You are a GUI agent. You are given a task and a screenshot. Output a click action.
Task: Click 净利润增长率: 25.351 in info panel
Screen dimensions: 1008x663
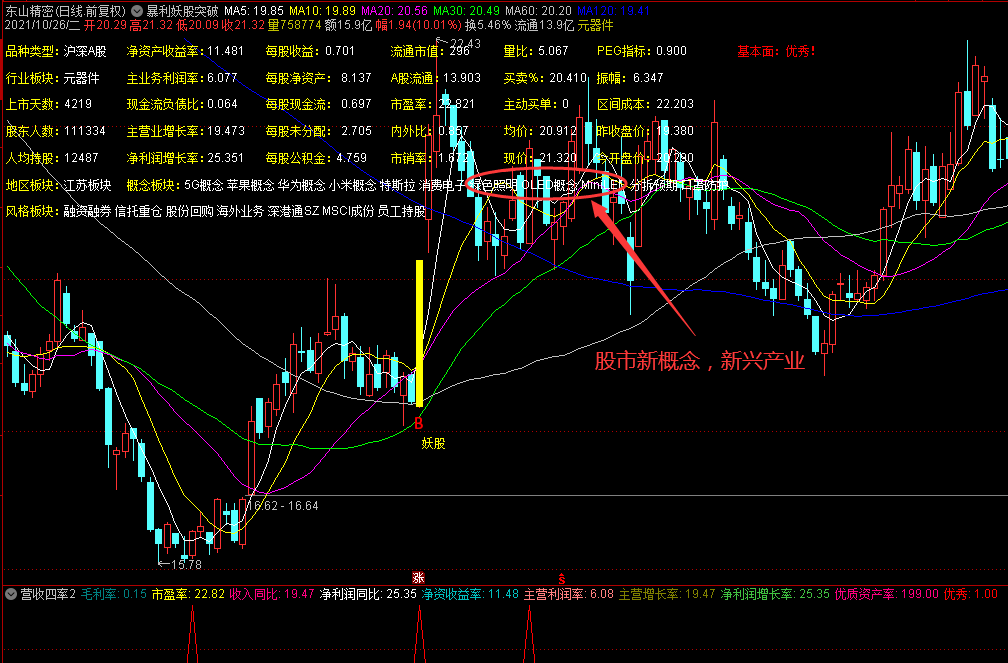pos(185,158)
